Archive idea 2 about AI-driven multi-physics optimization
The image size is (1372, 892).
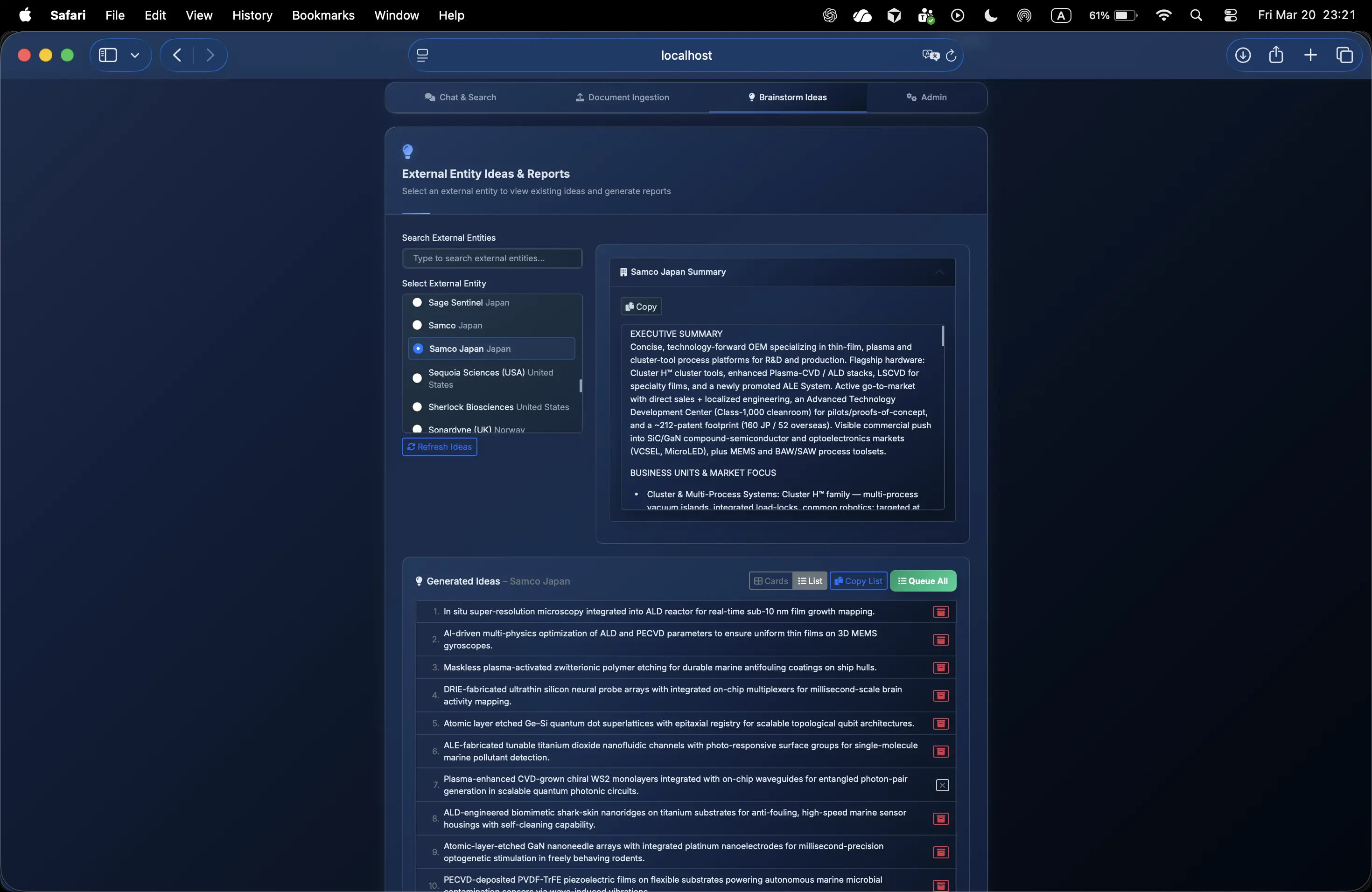[x=941, y=640]
